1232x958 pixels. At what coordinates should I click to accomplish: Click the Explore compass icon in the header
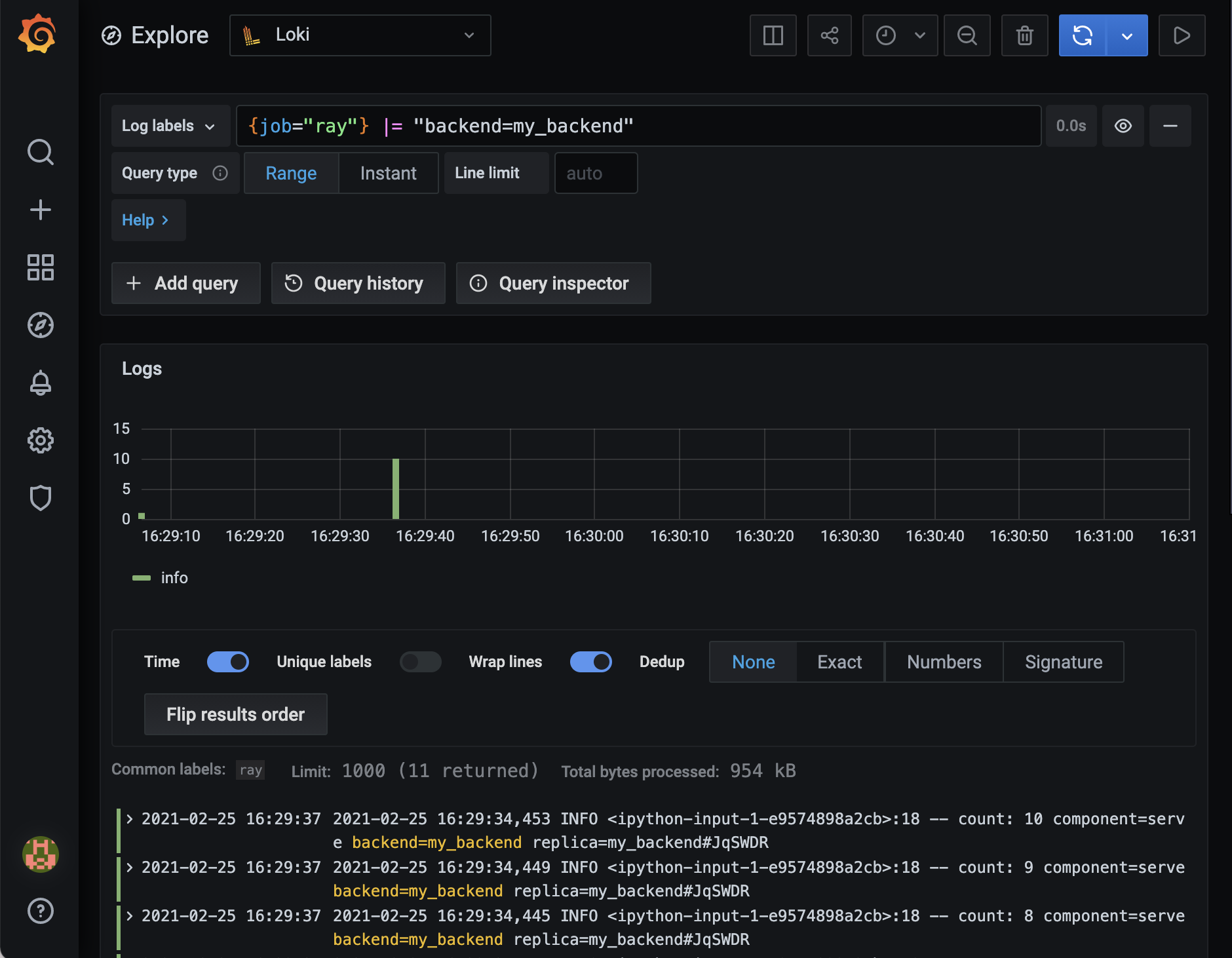(x=111, y=35)
